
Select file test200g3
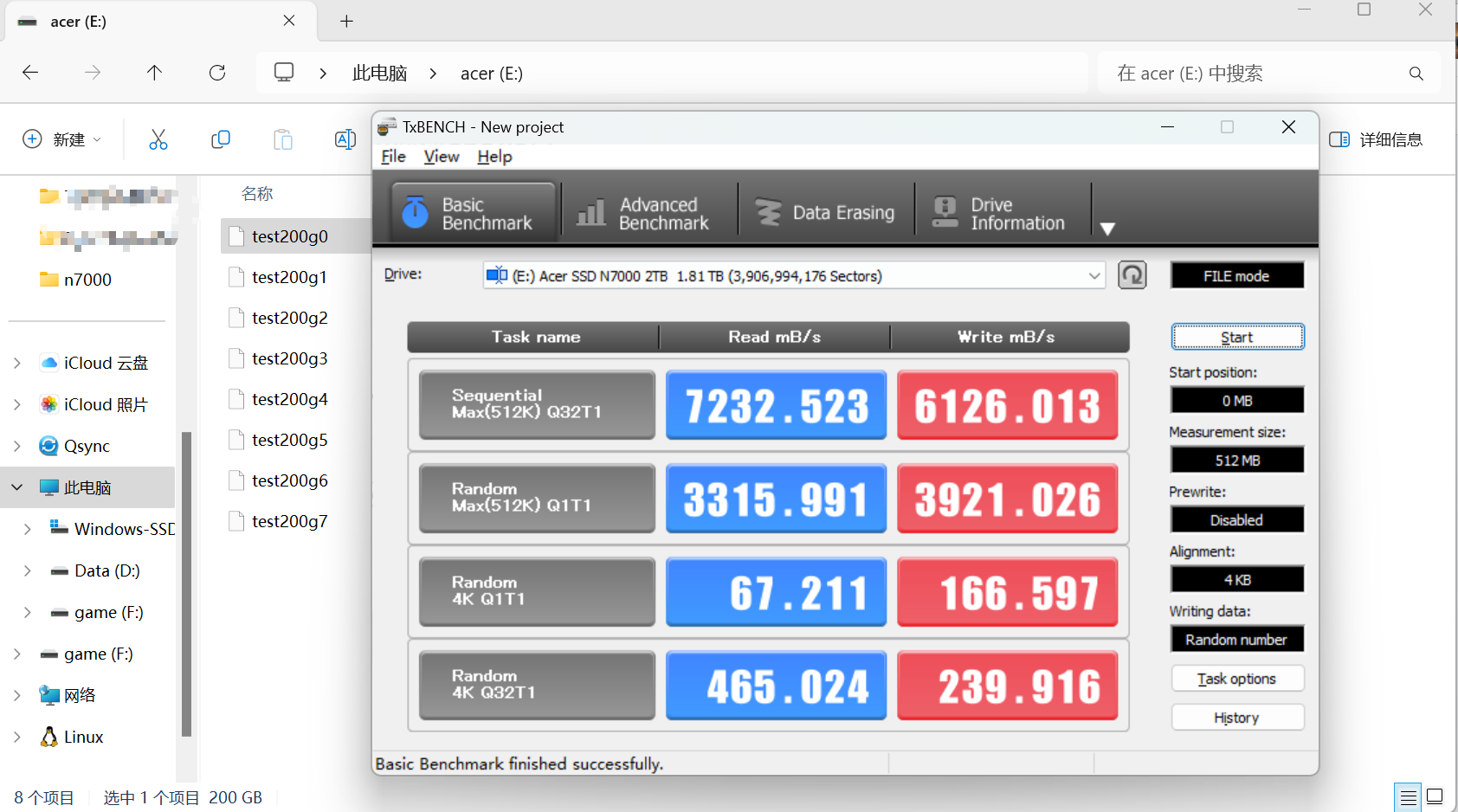tap(290, 358)
